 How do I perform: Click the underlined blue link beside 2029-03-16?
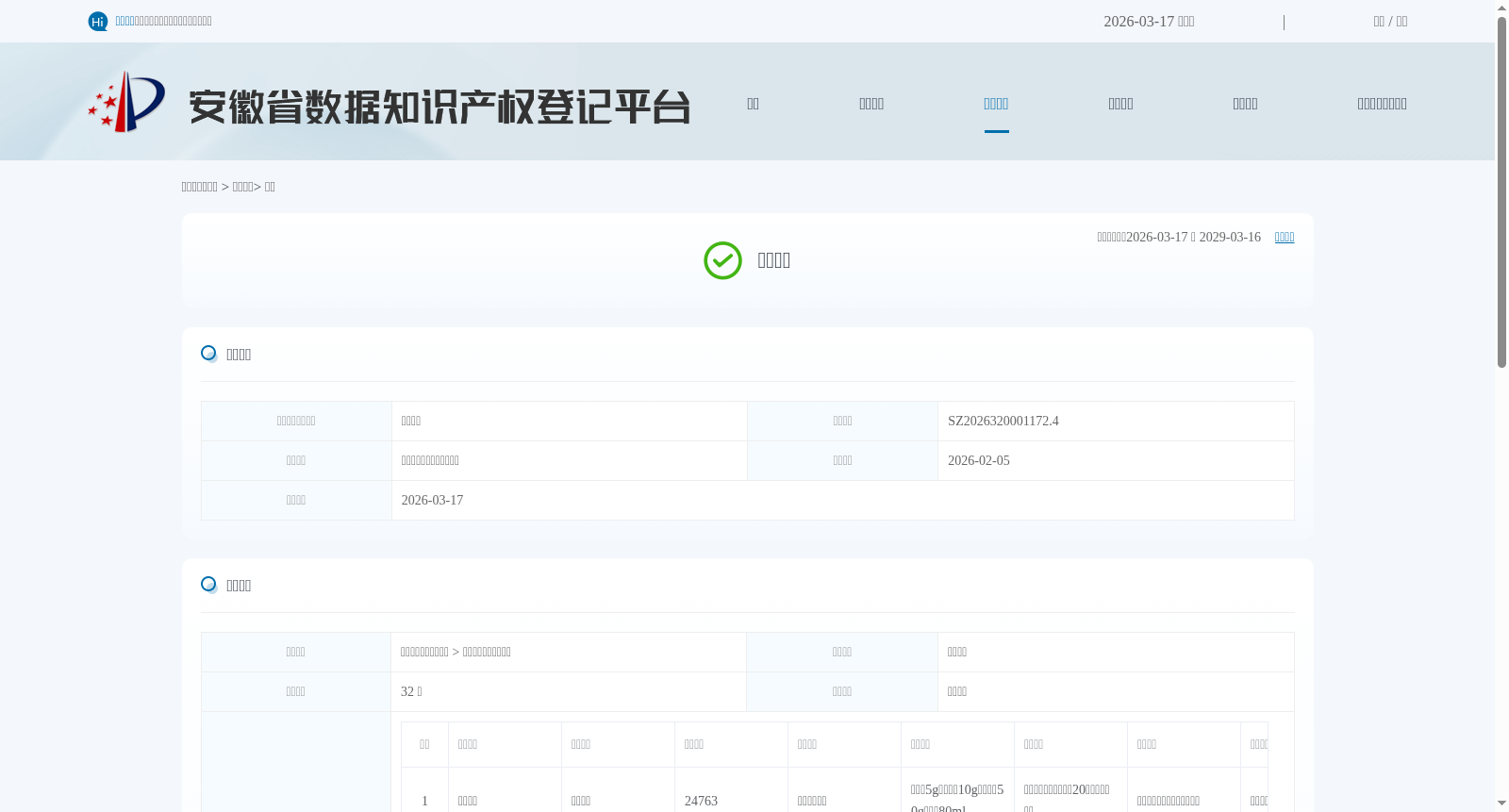[1285, 238]
